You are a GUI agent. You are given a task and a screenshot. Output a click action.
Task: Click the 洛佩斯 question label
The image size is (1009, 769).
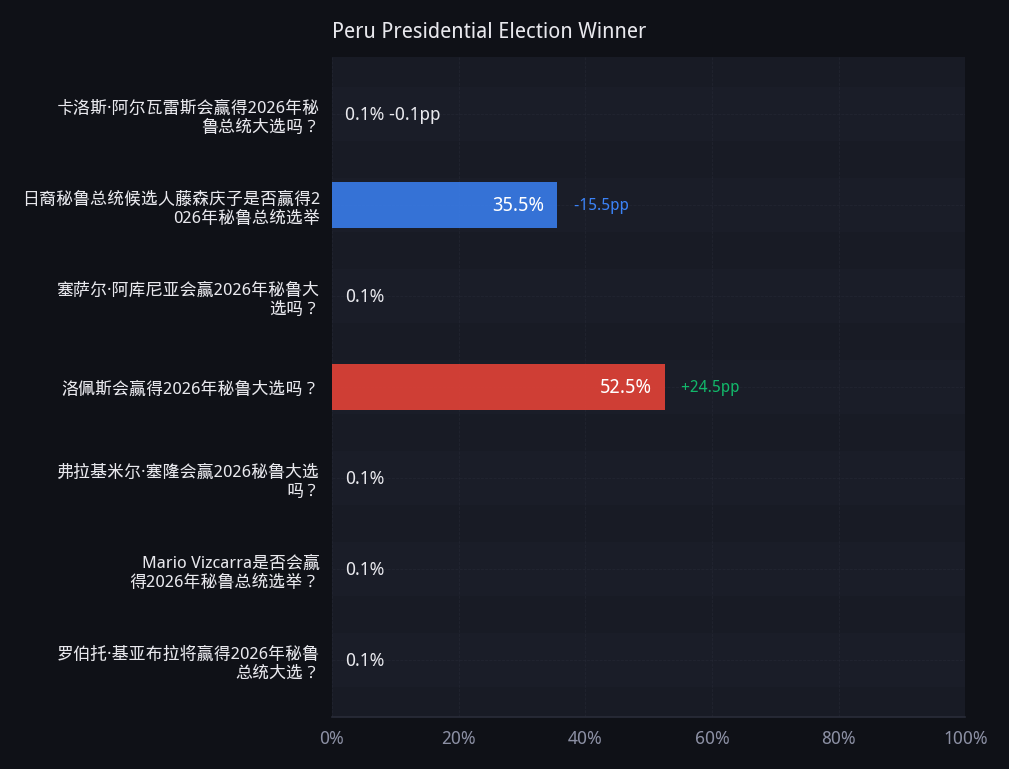pyautogui.click(x=190, y=388)
